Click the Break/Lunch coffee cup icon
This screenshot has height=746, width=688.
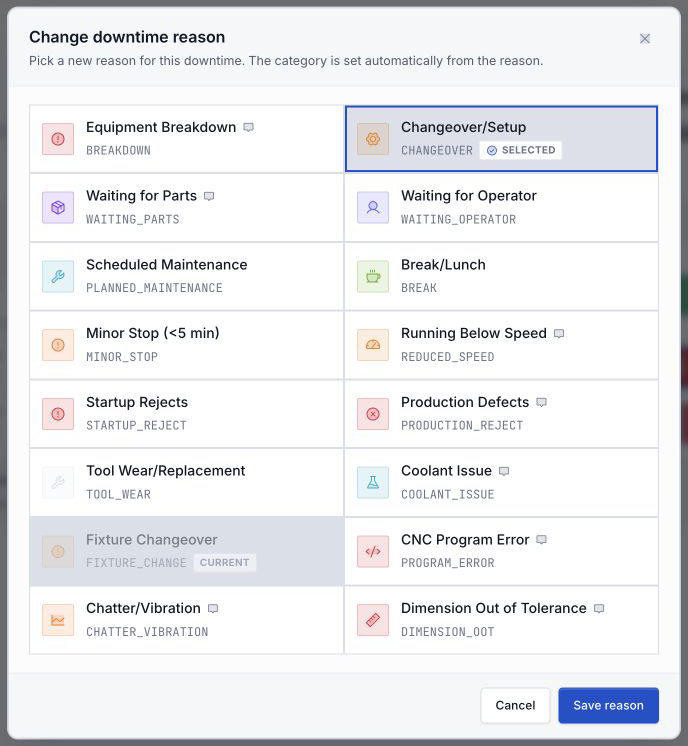(373, 276)
